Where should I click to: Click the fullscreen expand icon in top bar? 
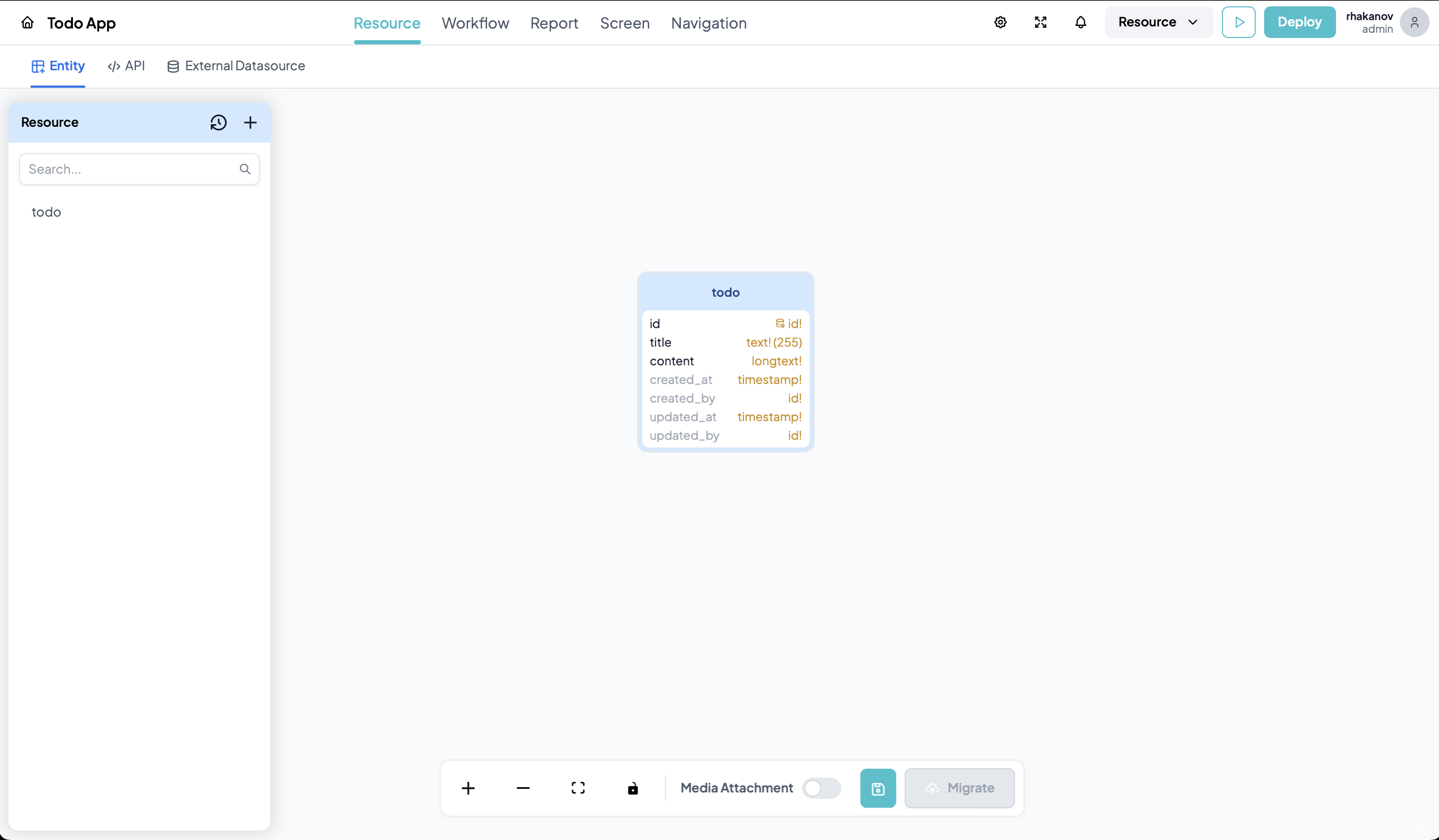pos(1041,22)
